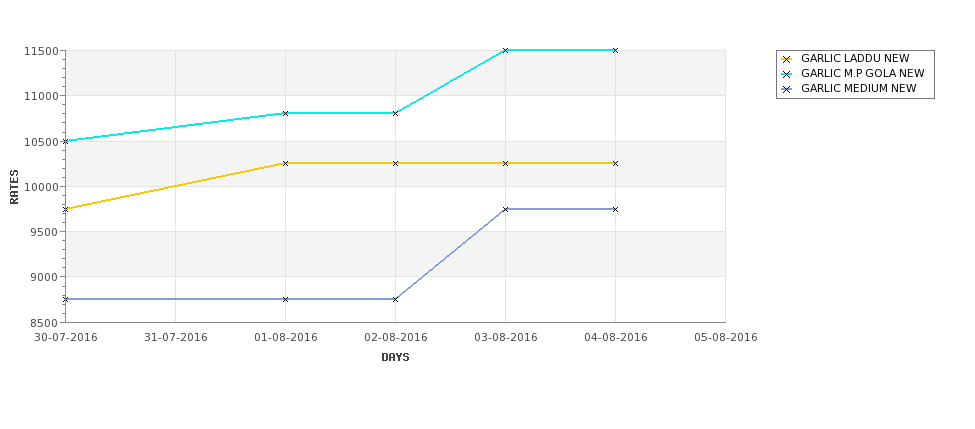
Task: Click the 05-08-2016 date axis label
Action: tap(726, 338)
